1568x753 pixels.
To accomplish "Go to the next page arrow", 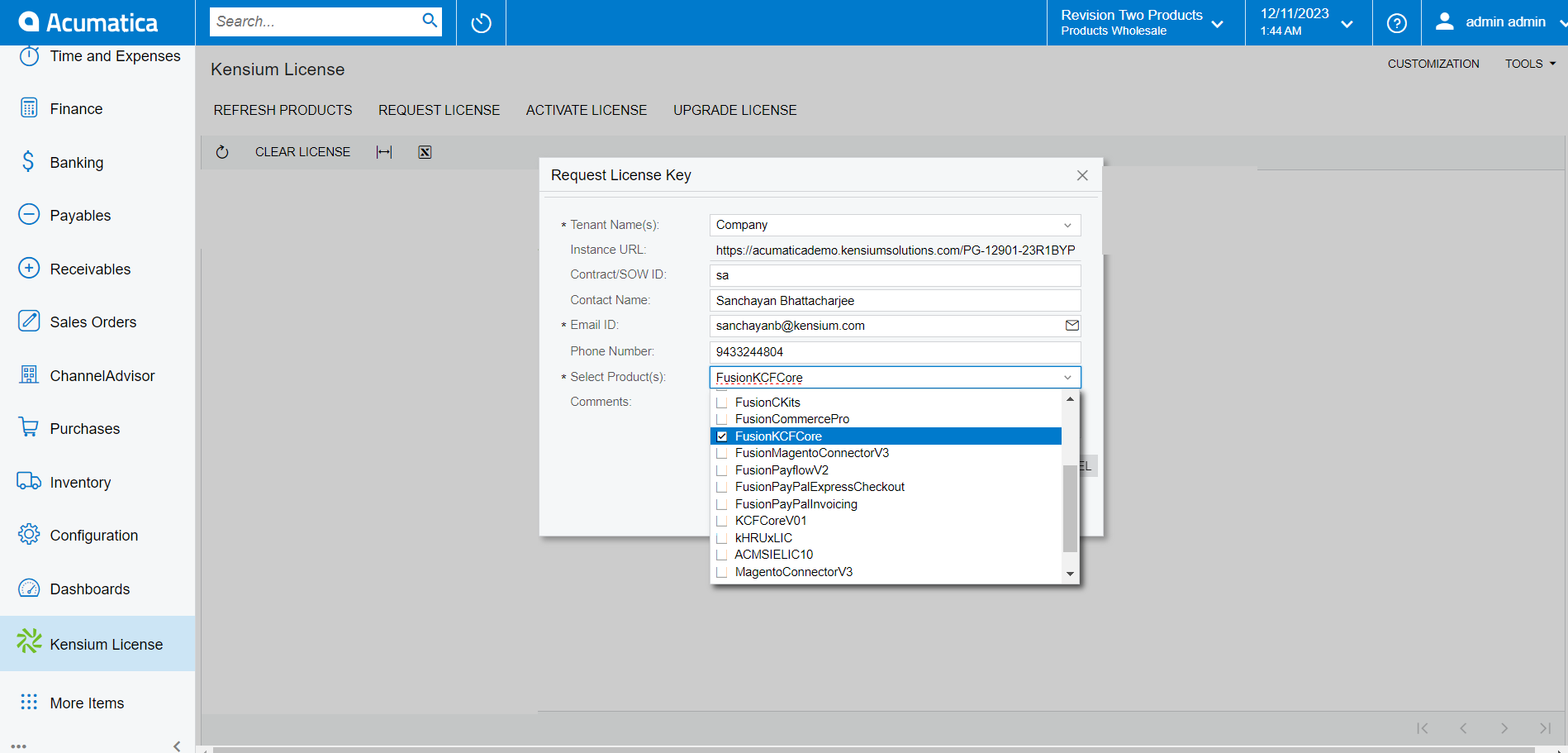I will pyautogui.click(x=1504, y=728).
